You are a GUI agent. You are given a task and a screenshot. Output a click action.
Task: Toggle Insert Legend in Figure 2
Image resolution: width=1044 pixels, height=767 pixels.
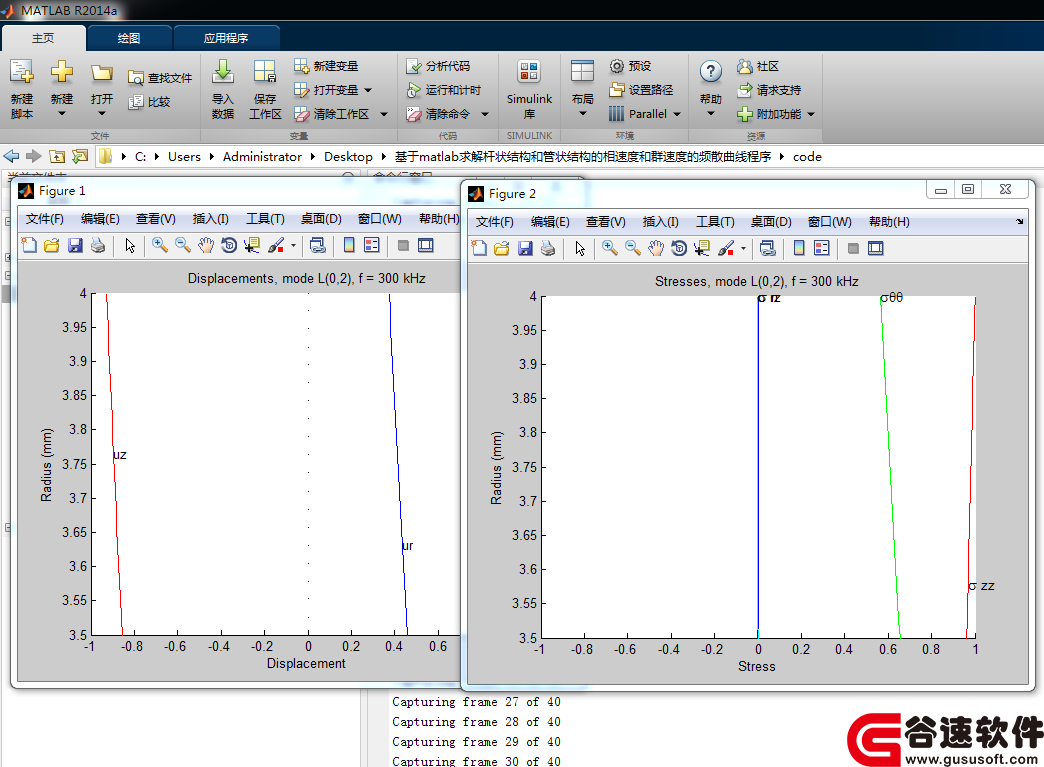pyautogui.click(x=822, y=248)
